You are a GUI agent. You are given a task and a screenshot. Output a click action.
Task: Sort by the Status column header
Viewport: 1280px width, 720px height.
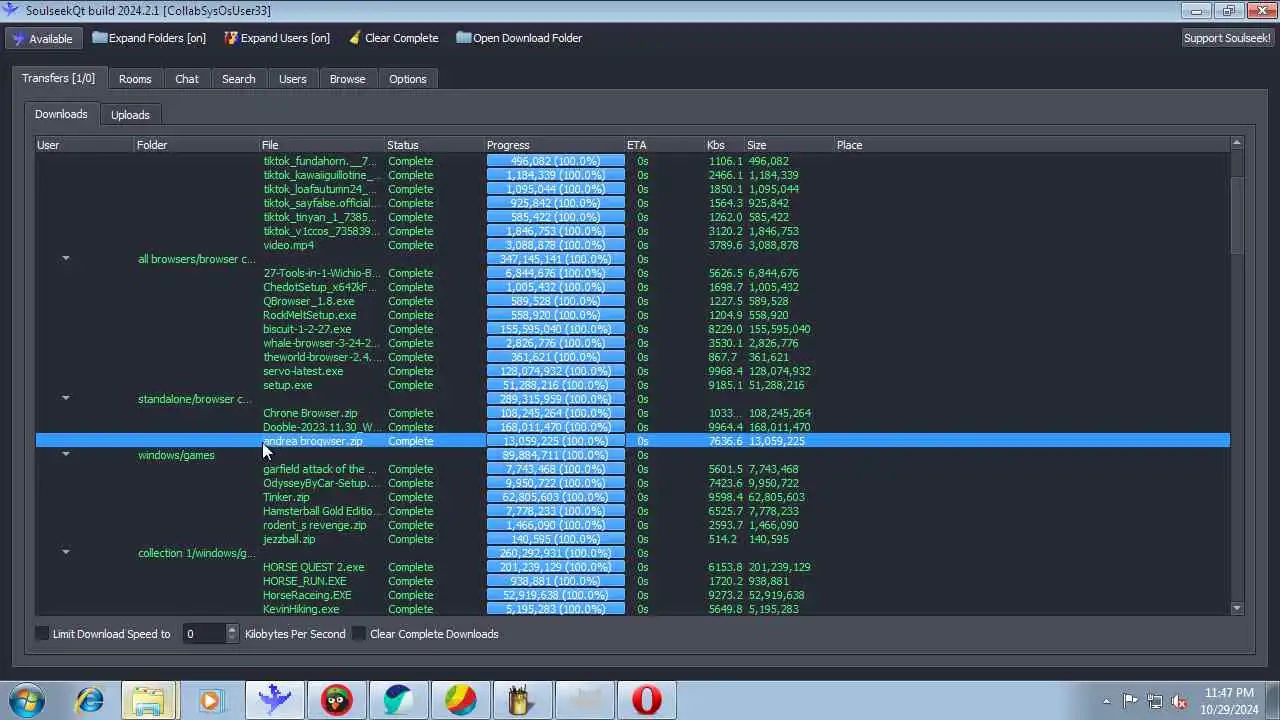coord(434,145)
